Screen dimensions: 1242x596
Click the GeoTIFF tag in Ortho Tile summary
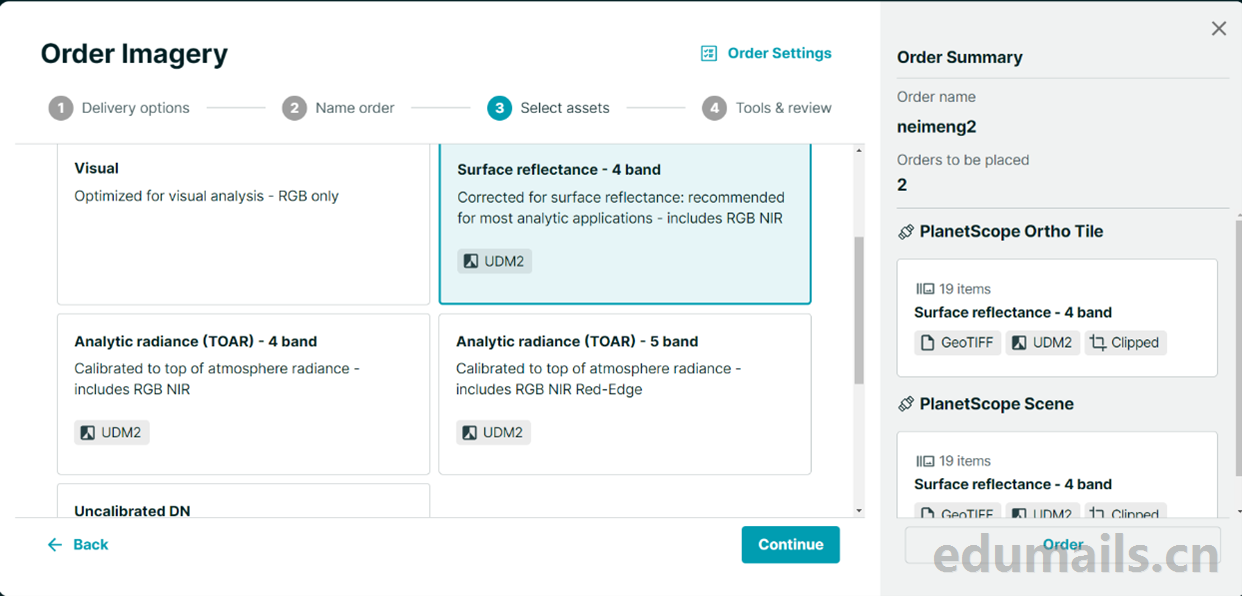957,343
